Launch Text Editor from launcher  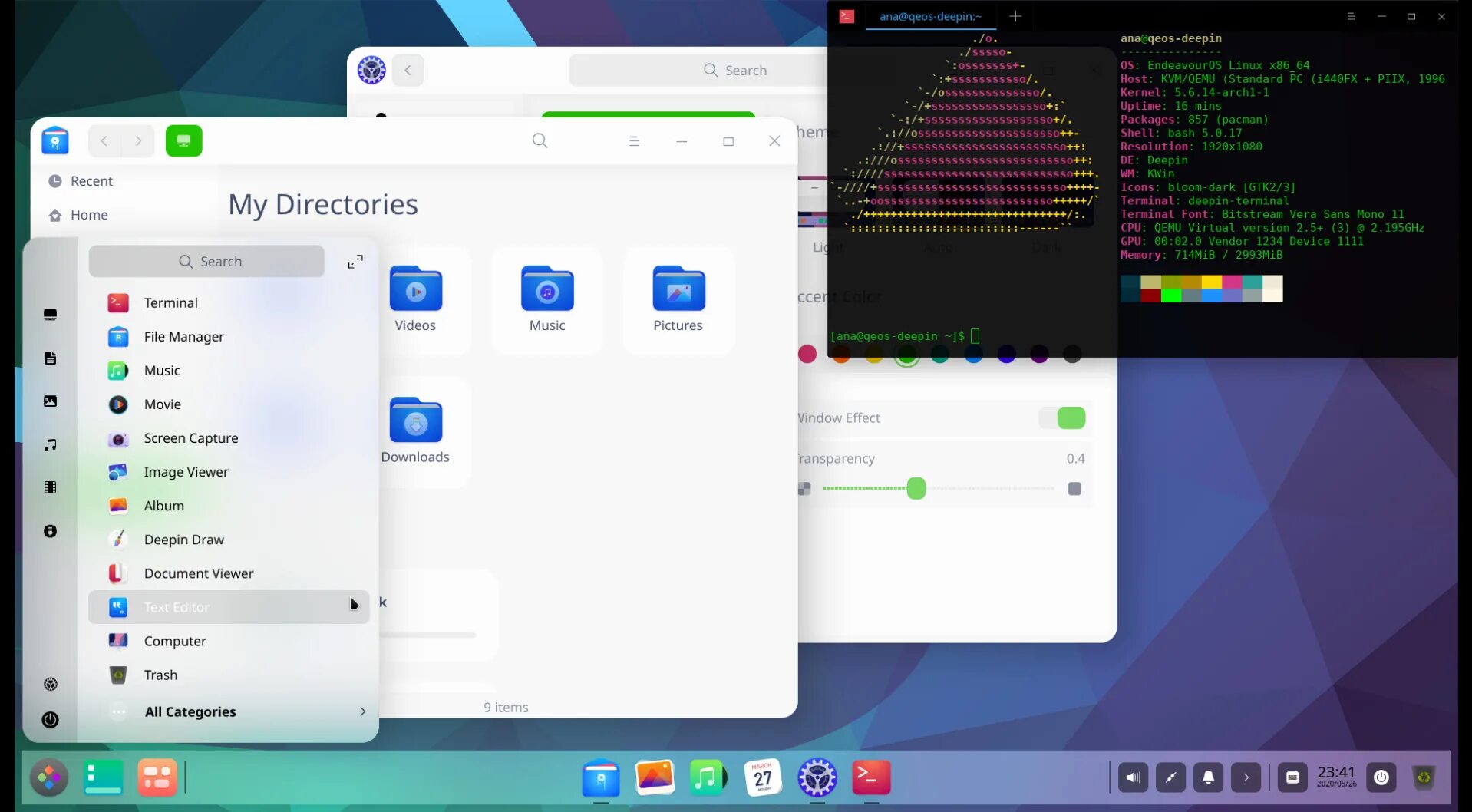coord(229,606)
